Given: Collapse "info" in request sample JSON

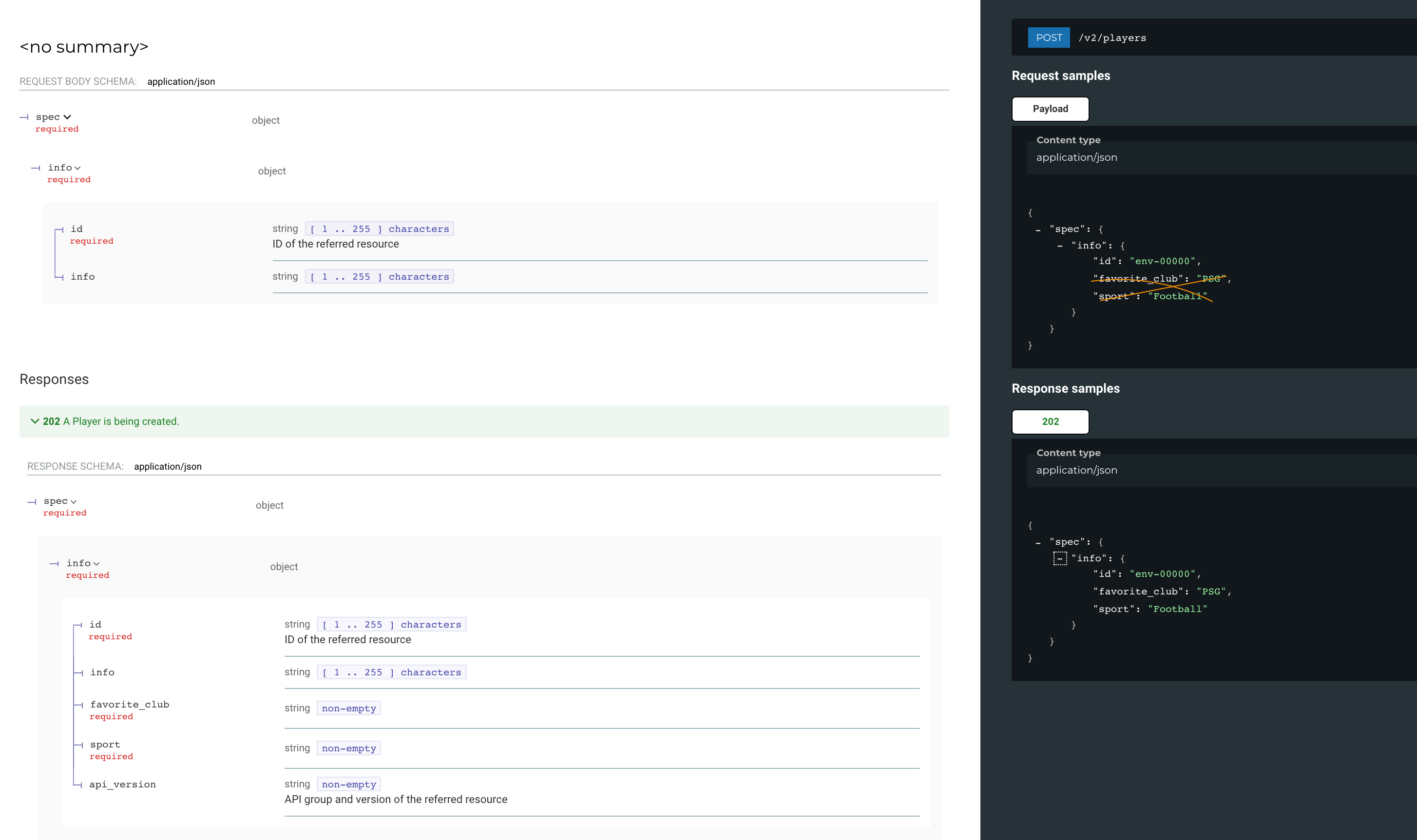Looking at the screenshot, I should pyautogui.click(x=1059, y=246).
